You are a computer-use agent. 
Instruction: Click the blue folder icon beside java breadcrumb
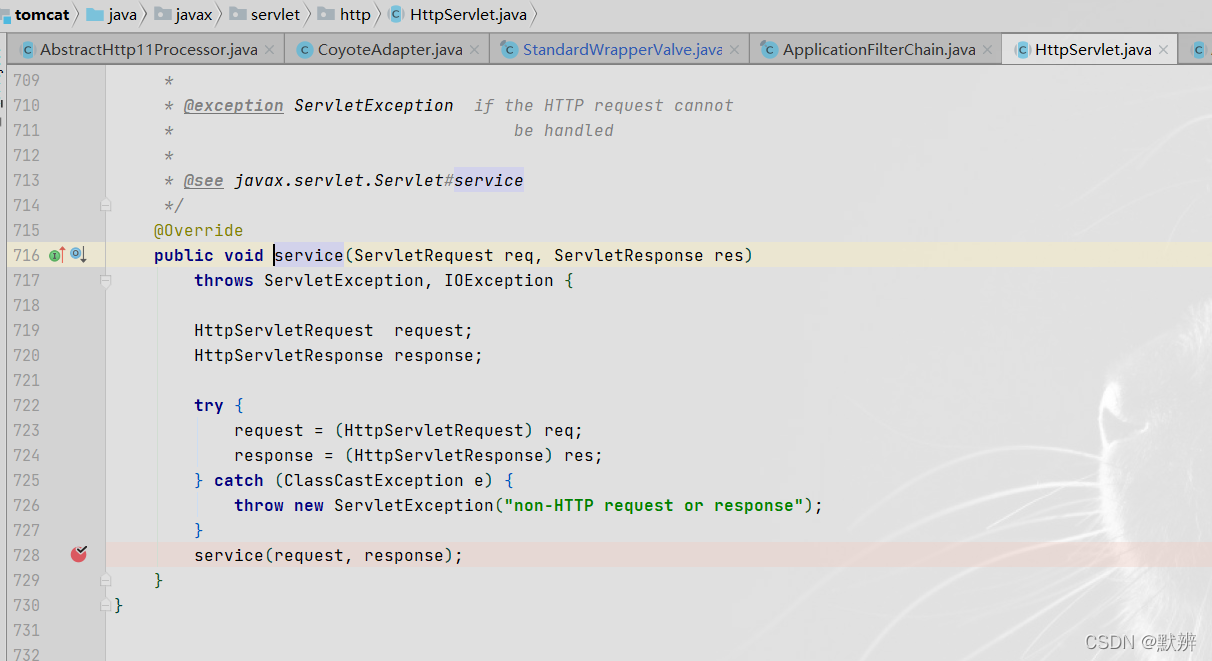point(95,14)
